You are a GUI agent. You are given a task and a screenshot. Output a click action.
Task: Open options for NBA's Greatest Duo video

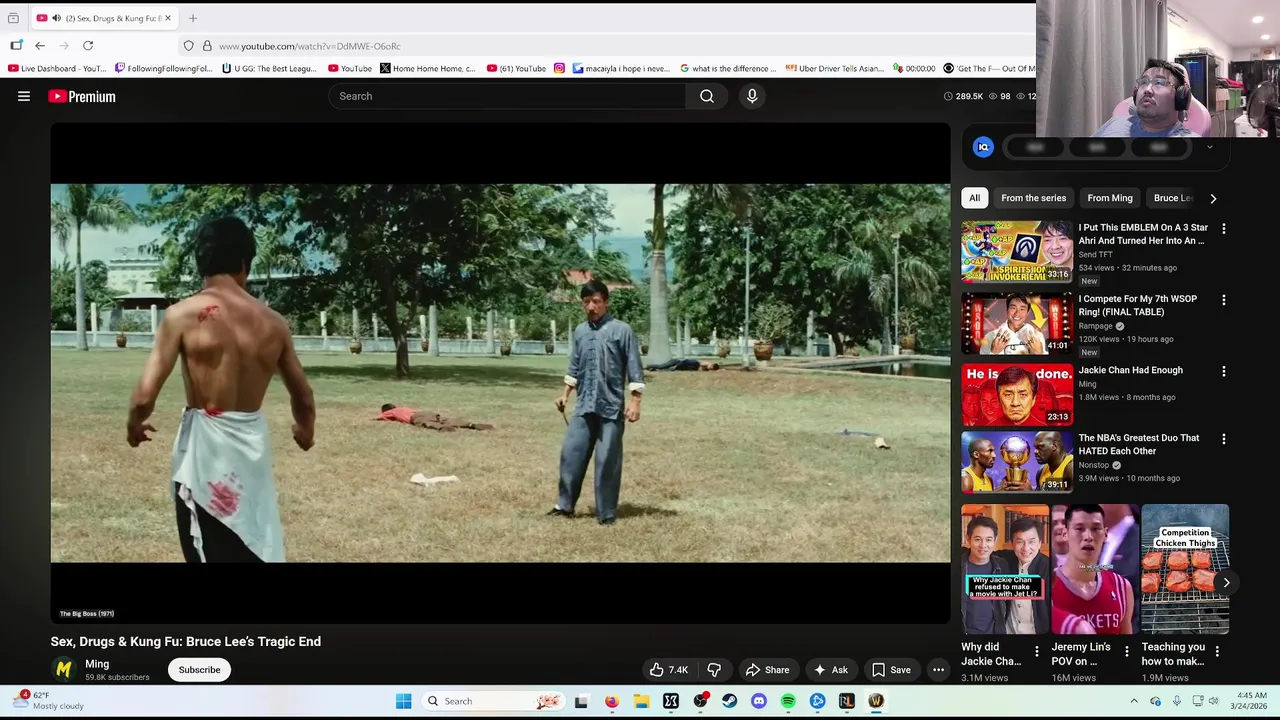[x=1223, y=438]
